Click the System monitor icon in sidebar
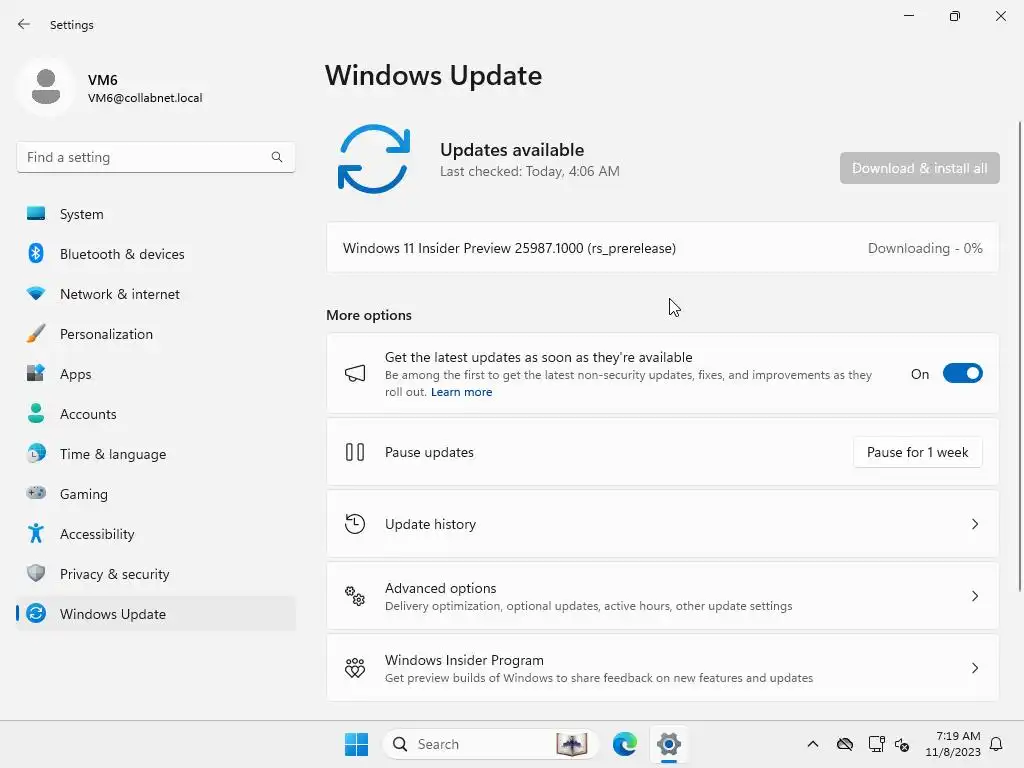Image resolution: width=1024 pixels, height=768 pixels. 36,214
